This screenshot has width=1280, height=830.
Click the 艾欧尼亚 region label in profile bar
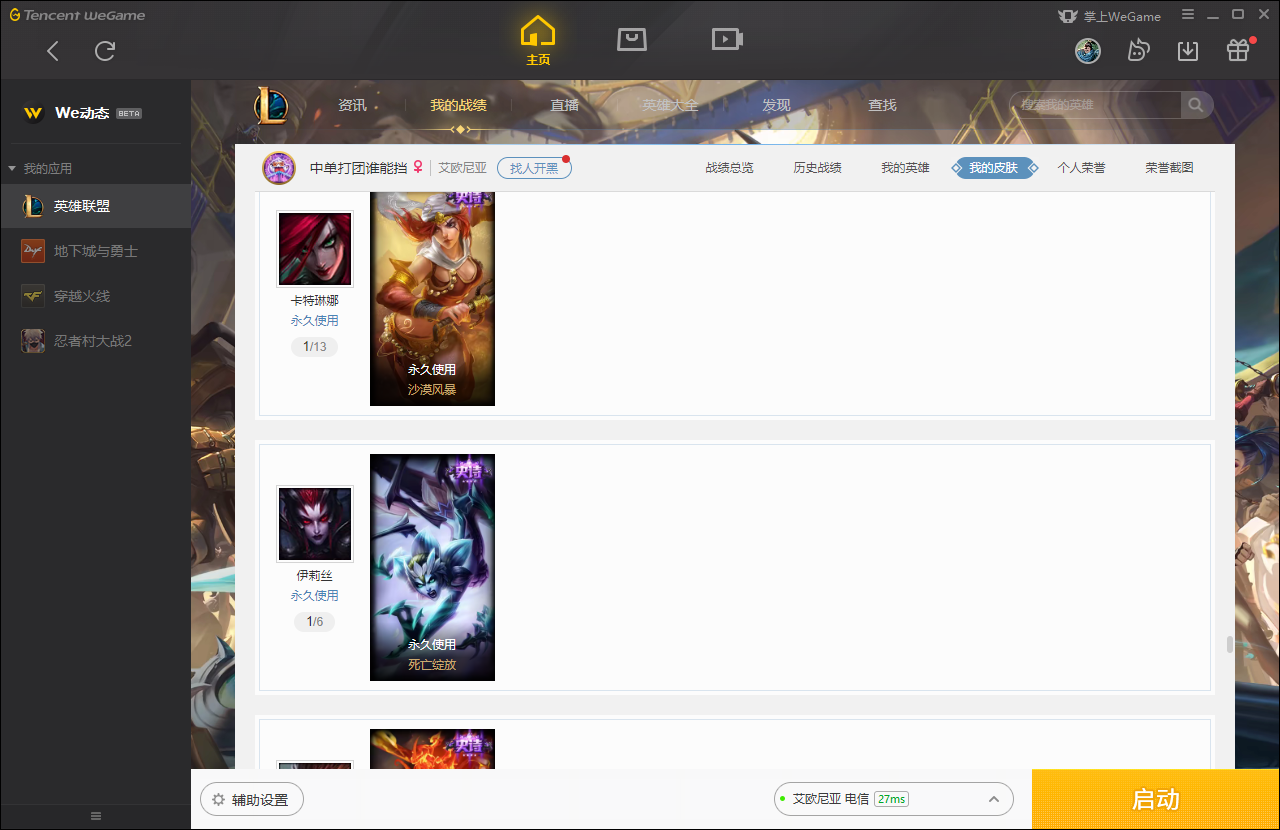click(463, 168)
